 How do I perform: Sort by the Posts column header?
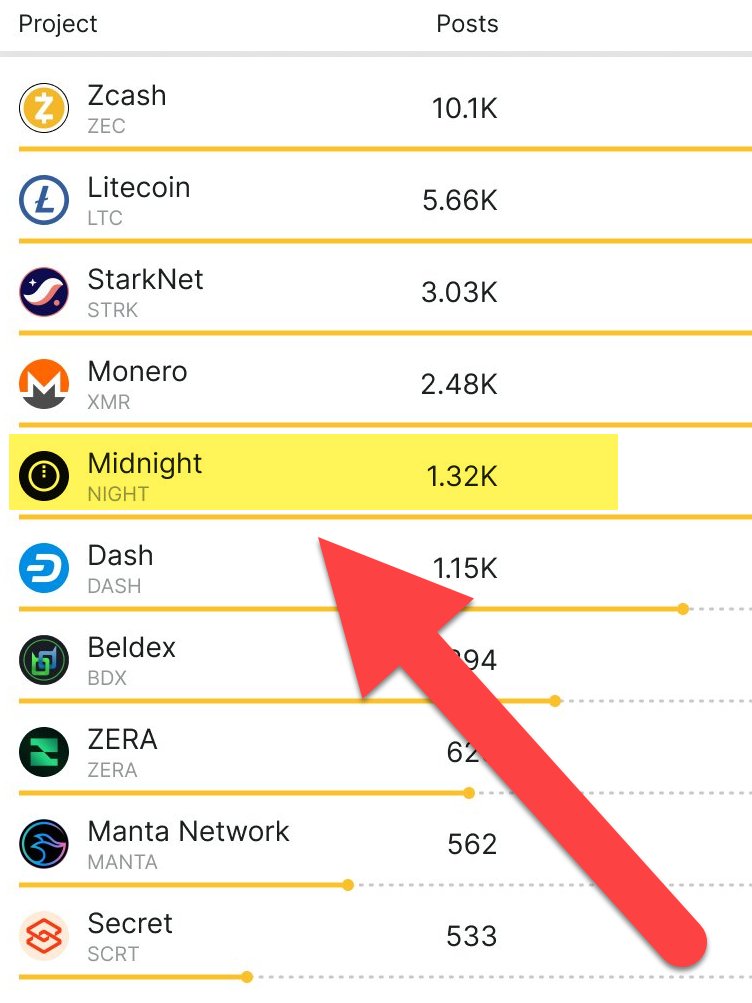point(467,24)
